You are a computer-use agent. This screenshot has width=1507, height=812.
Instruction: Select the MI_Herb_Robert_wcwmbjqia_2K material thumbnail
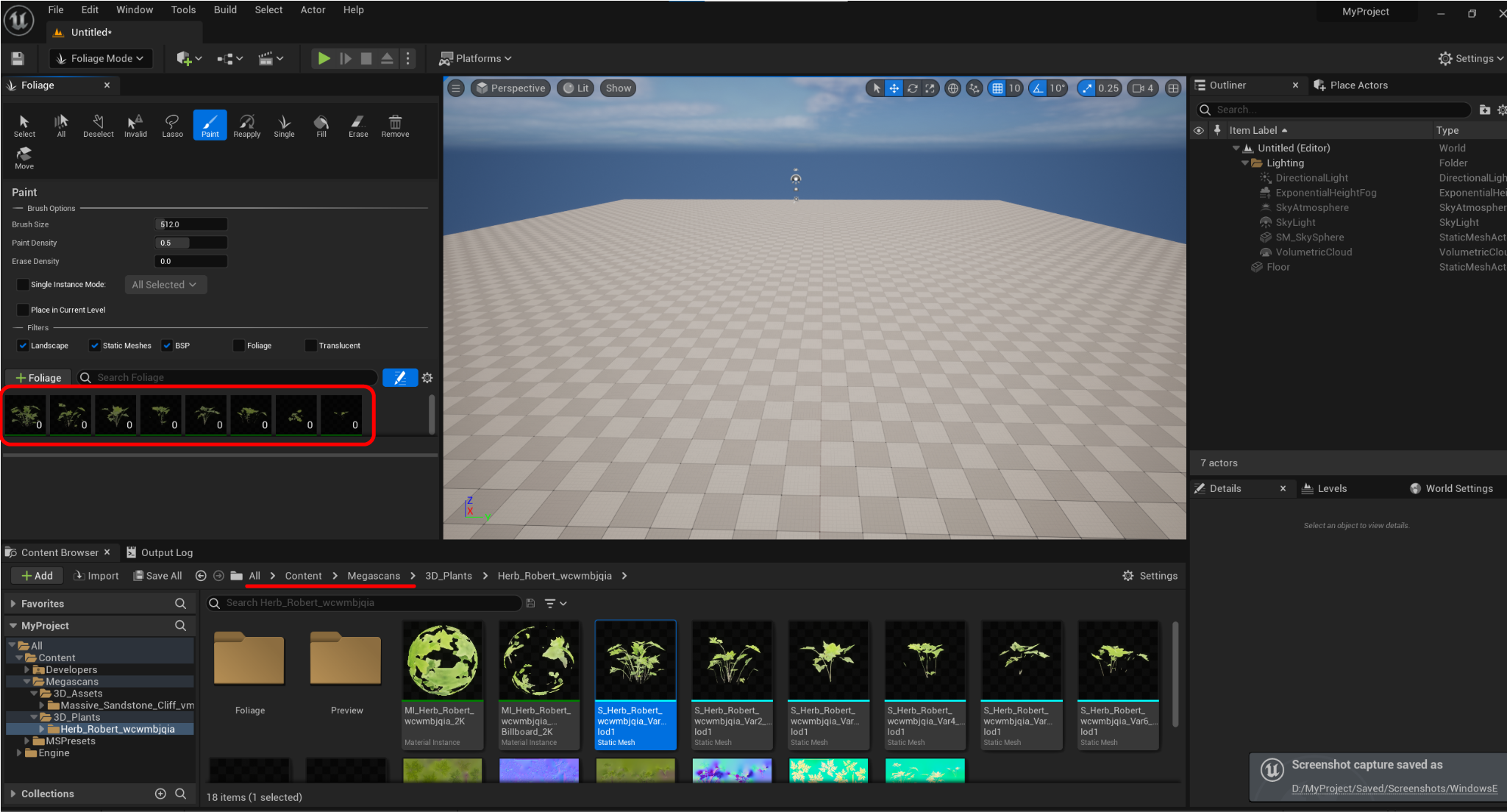click(442, 660)
